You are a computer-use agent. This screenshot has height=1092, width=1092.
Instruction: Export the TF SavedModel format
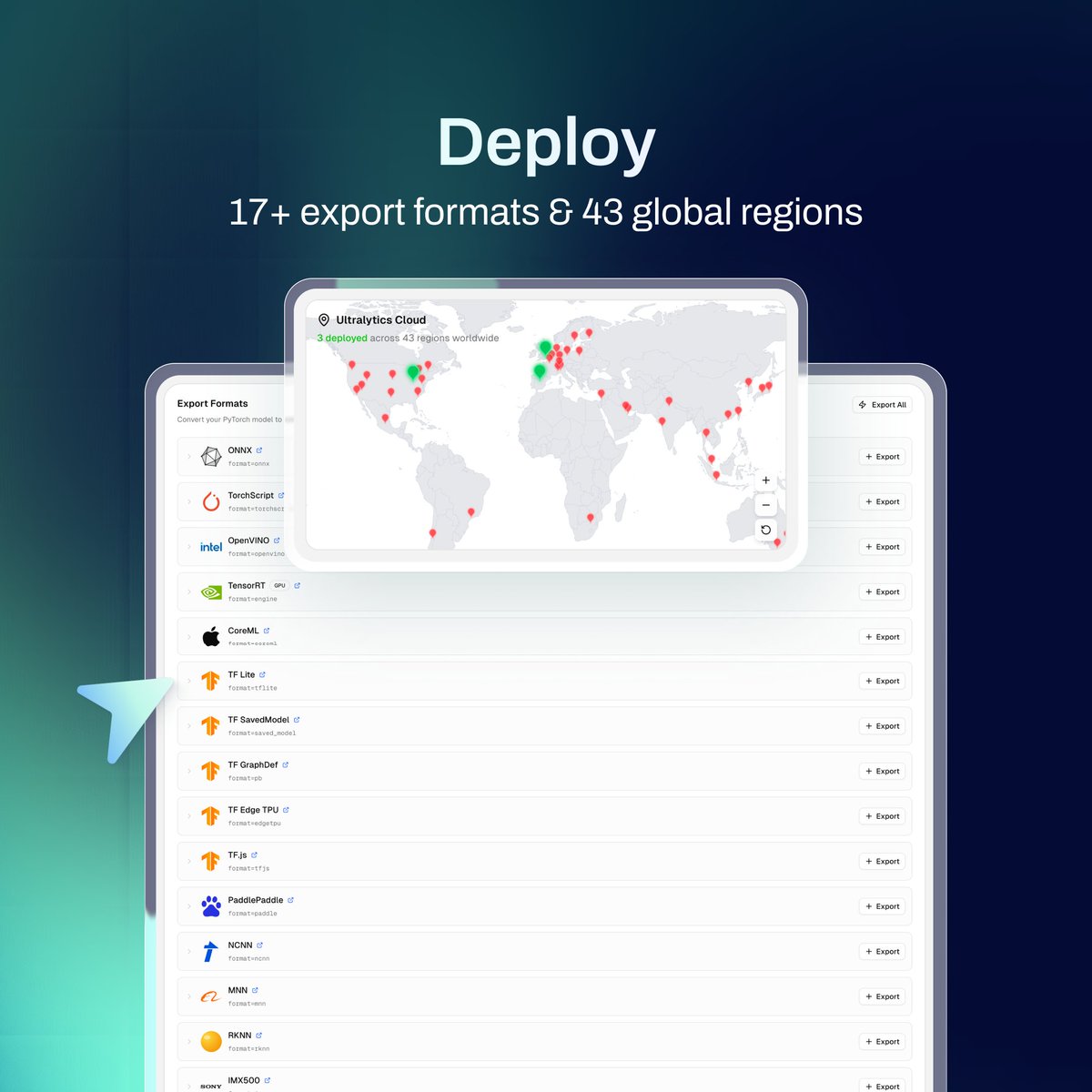[x=883, y=726]
